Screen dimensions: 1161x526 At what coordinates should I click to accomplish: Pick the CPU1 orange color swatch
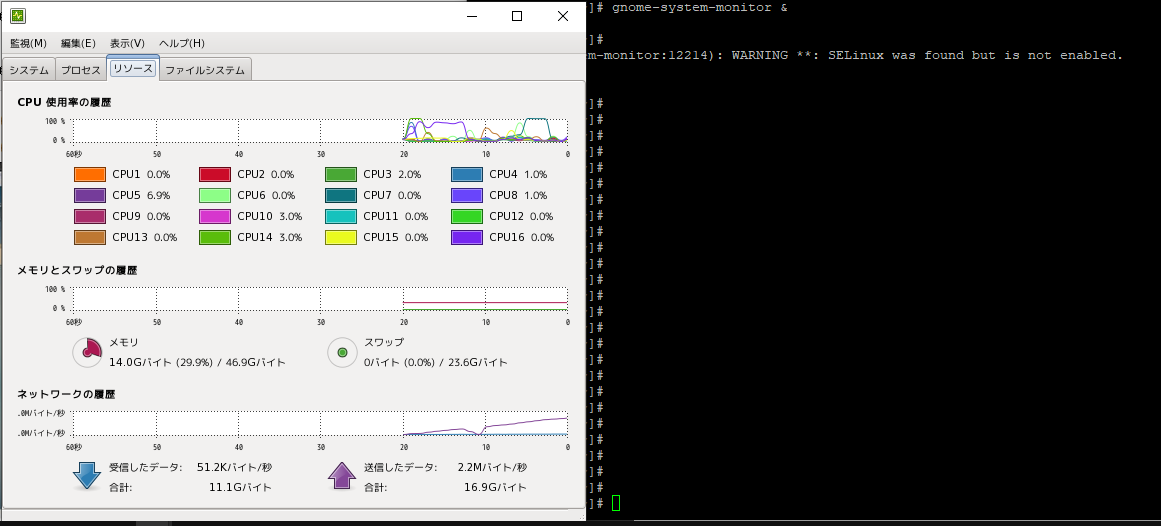click(90, 175)
